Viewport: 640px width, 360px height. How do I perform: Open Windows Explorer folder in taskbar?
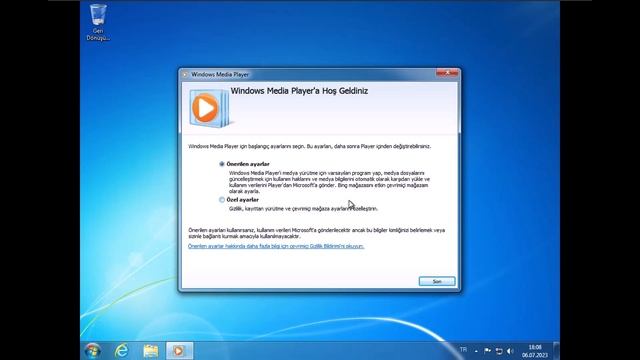[x=151, y=351]
